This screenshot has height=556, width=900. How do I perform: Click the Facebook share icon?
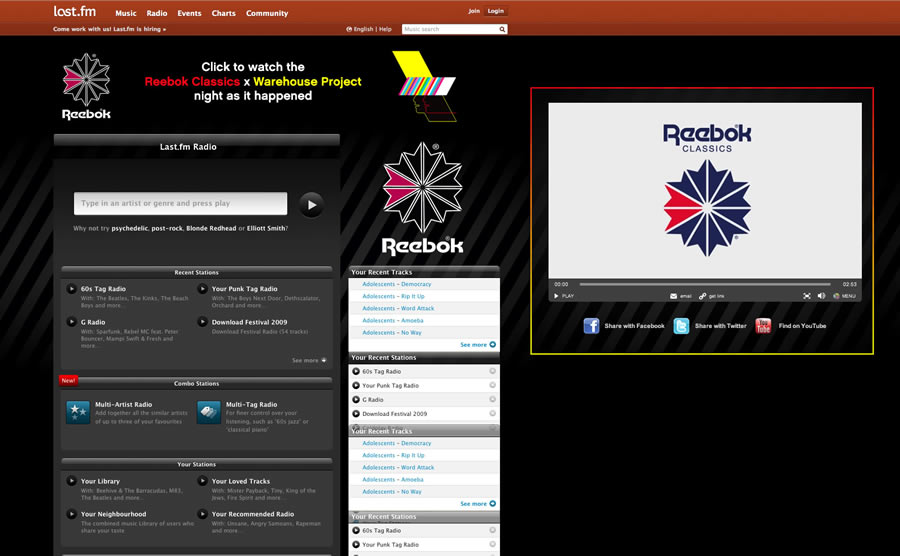tap(591, 326)
